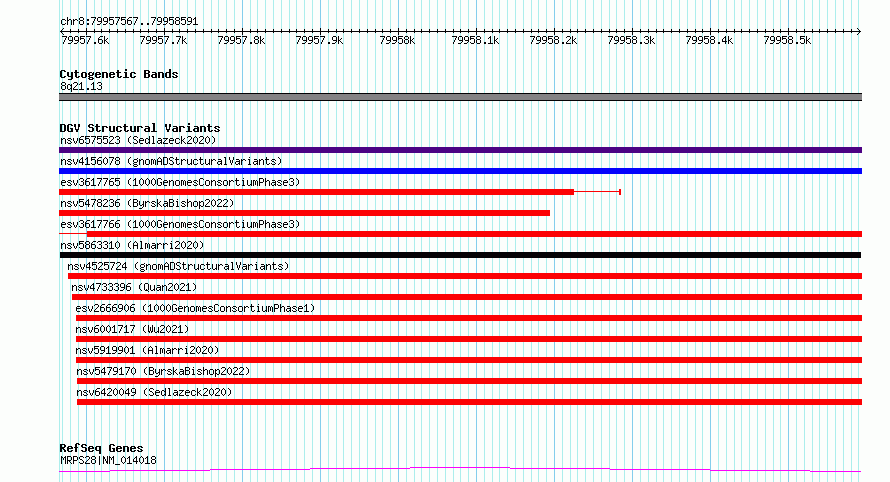
Task: Open variant nsv5919901 (Almarri2020) label
Action: 147,350
